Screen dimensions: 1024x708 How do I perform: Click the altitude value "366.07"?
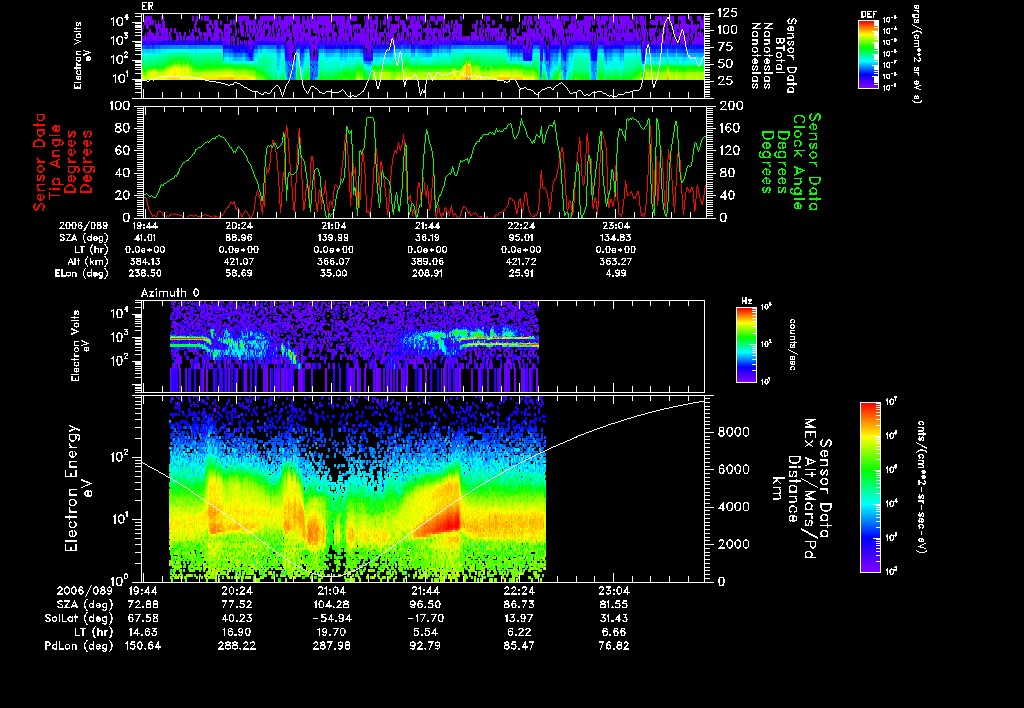(333, 261)
